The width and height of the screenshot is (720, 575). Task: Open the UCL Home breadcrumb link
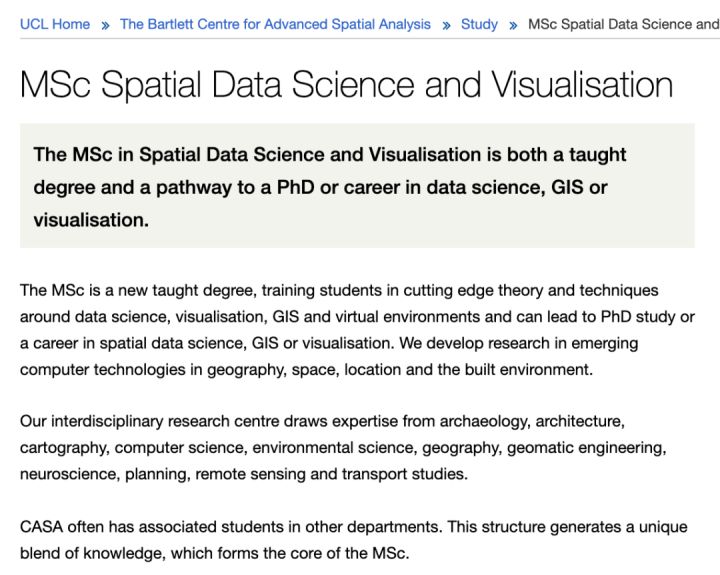click(55, 24)
